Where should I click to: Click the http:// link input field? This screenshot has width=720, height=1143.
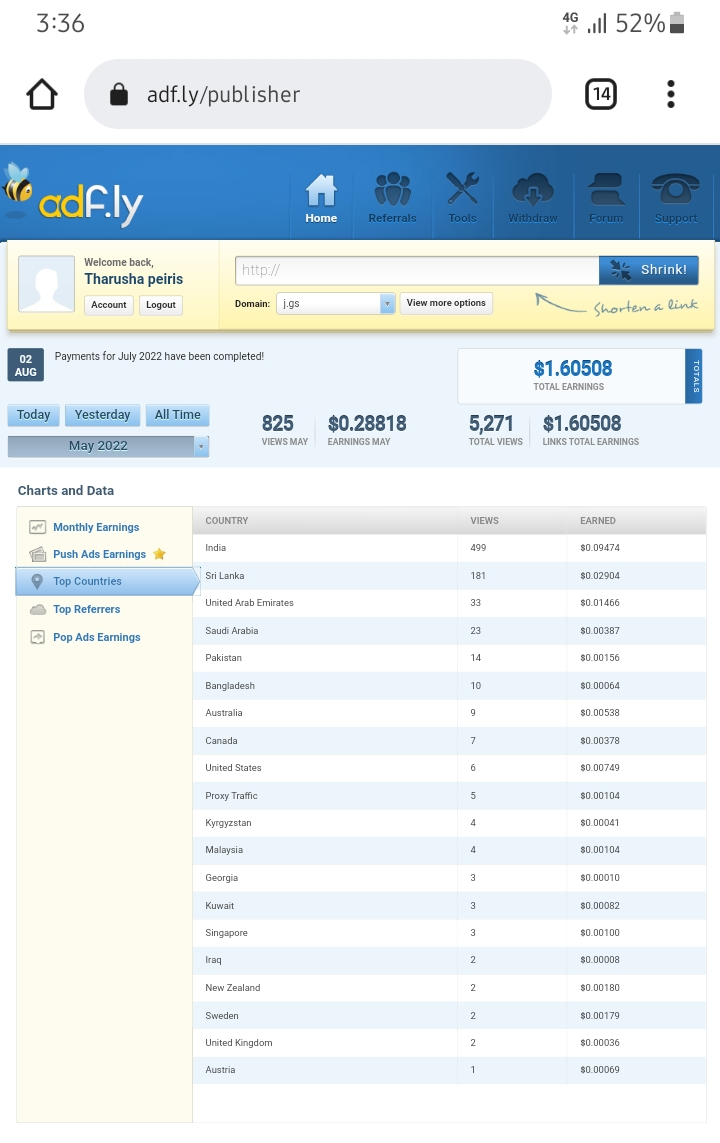pyautogui.click(x=417, y=270)
